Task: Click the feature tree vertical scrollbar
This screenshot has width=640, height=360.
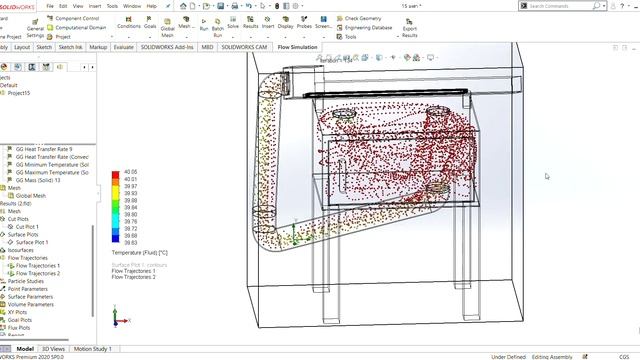Action: [93, 270]
